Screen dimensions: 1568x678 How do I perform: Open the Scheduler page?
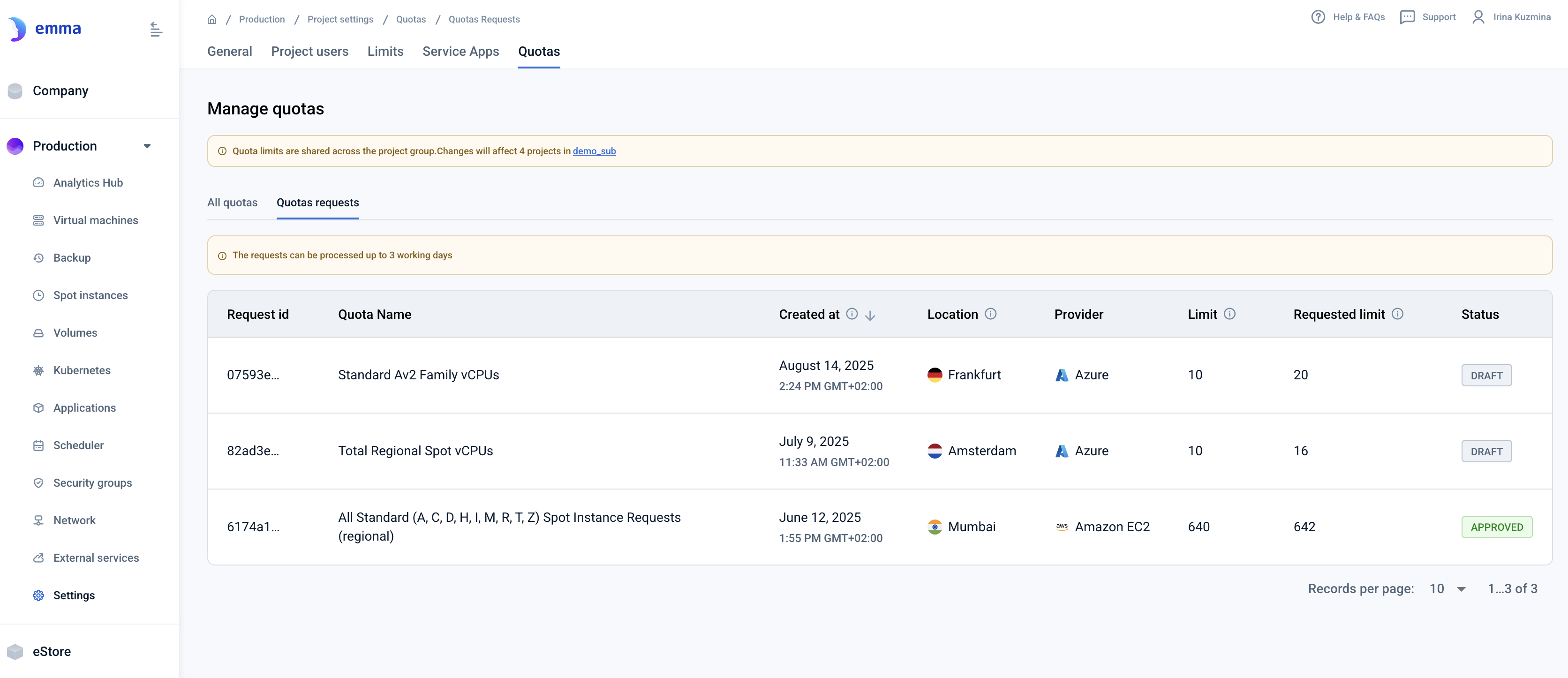(78, 445)
